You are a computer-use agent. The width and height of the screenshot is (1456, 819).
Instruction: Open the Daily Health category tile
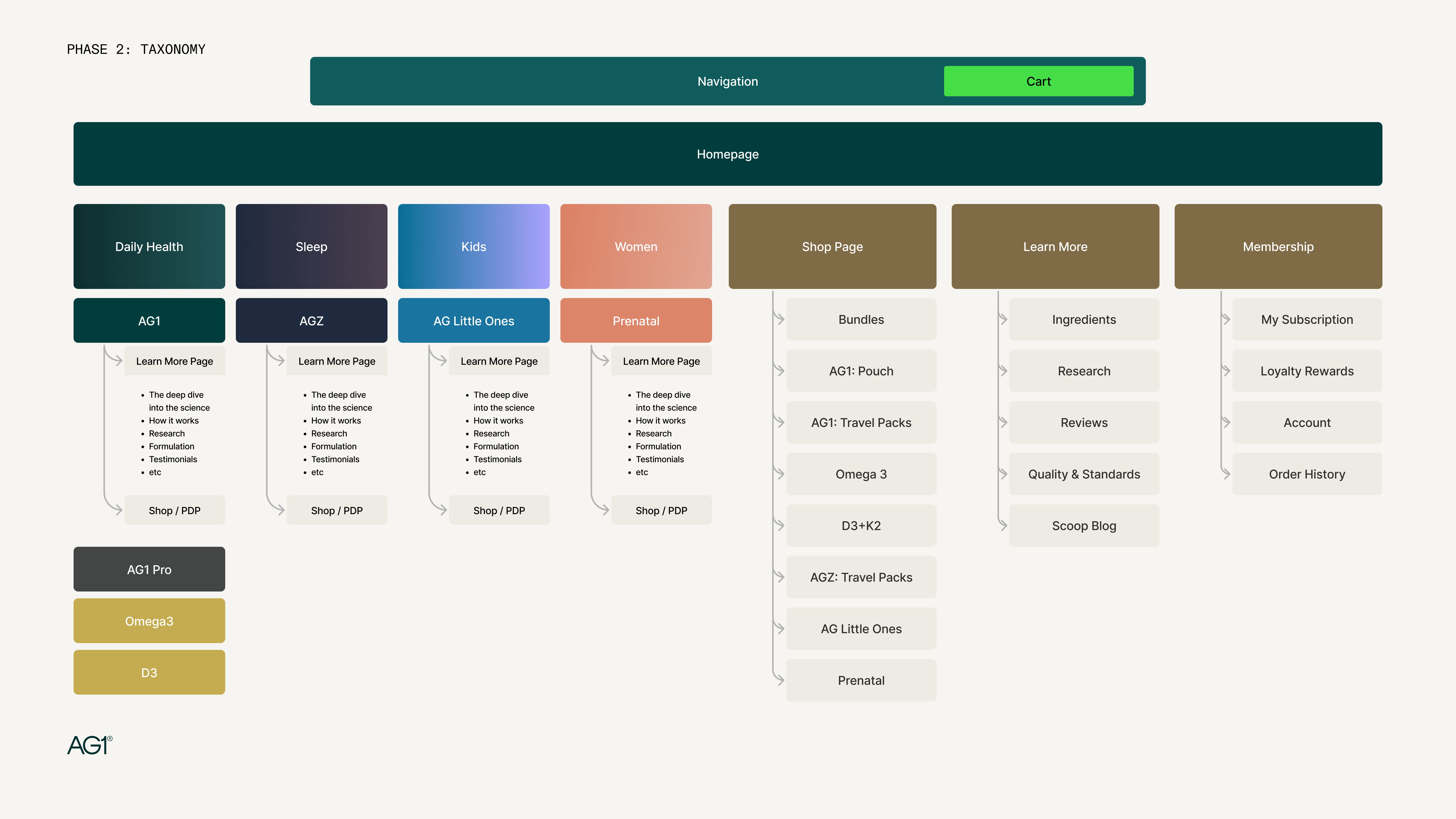click(149, 246)
